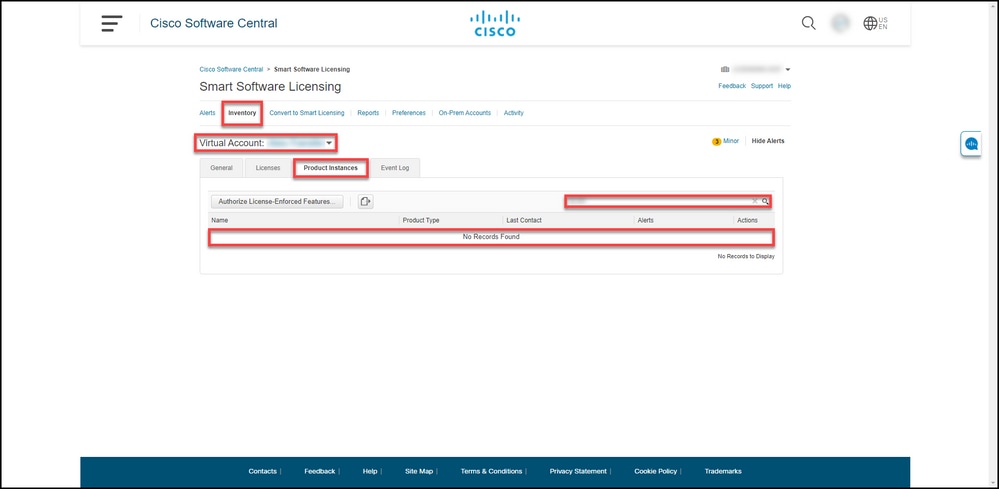Open the hamburger navigation menu
The height and width of the screenshot is (489, 999).
click(111, 24)
